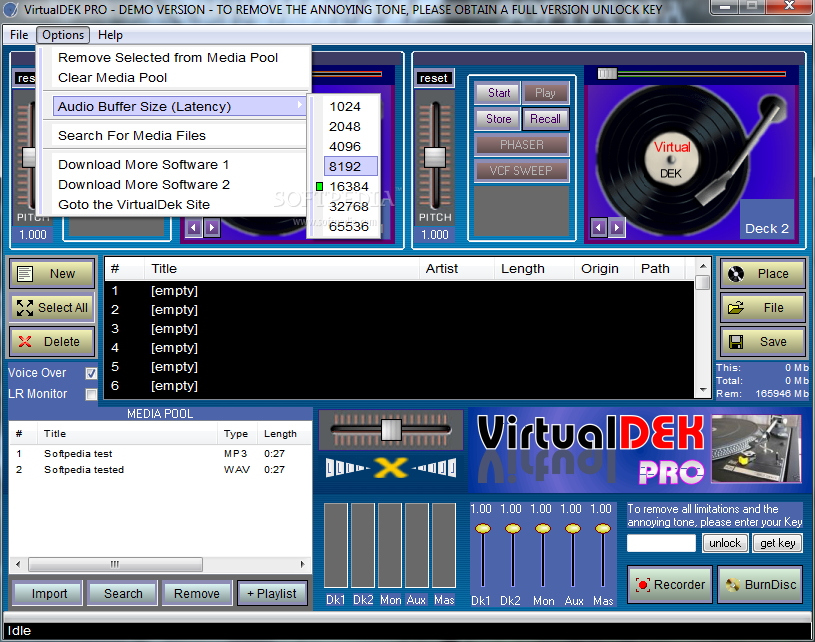The width and height of the screenshot is (815, 642).
Task: Click the + Playlist button
Action: click(x=272, y=594)
